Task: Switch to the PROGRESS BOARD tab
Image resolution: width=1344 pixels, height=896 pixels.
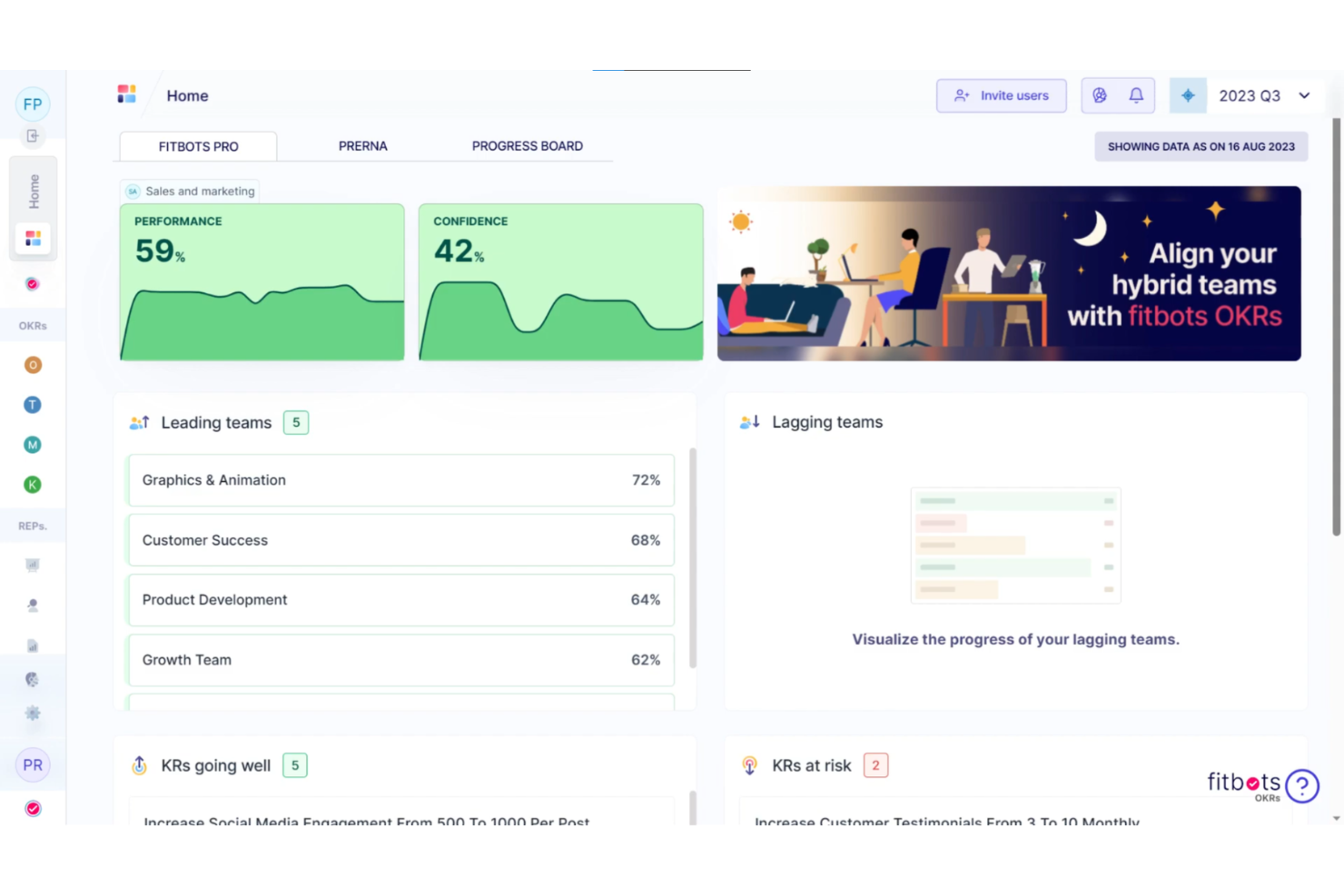Action: point(527,145)
